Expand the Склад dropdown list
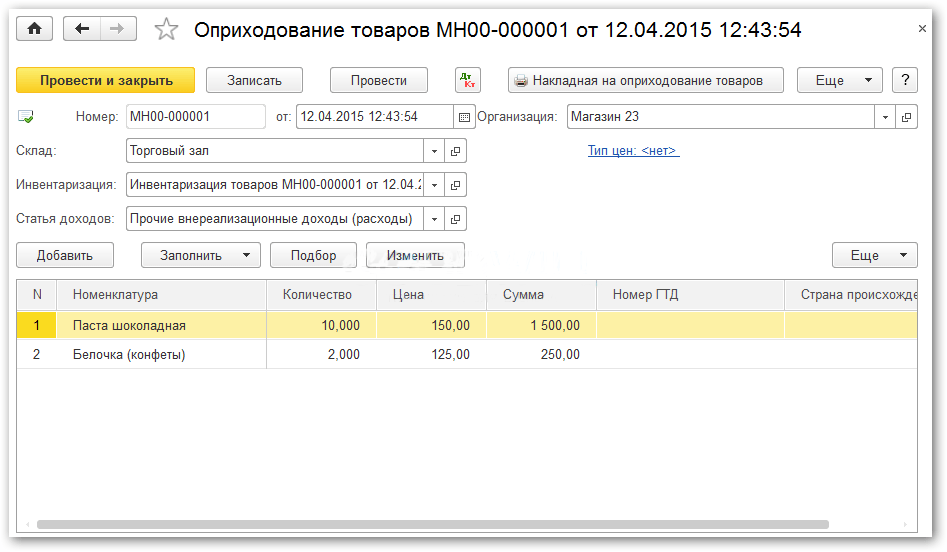The width and height of the screenshot is (947, 552). pos(434,151)
